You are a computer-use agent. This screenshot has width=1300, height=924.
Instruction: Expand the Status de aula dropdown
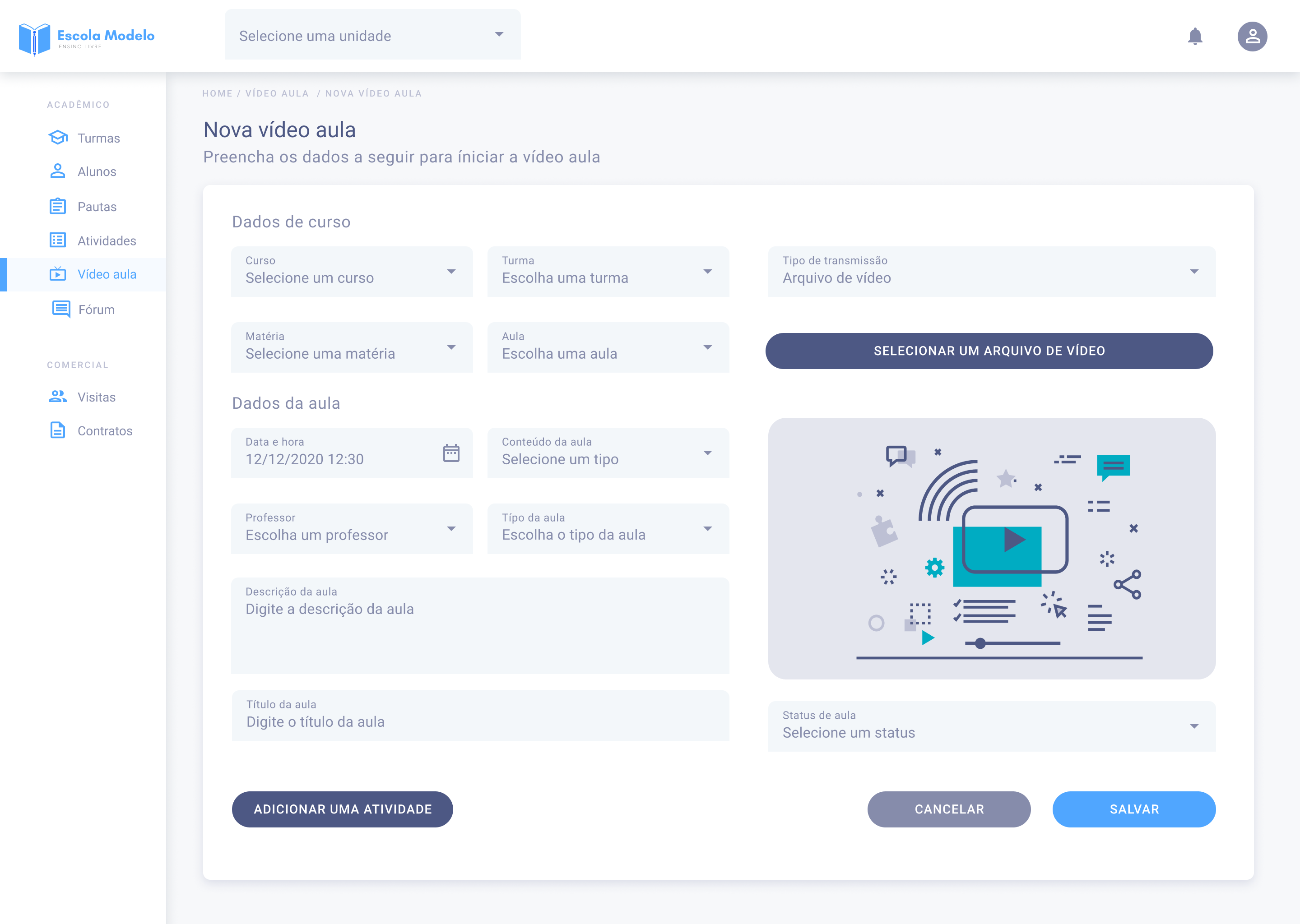click(x=991, y=726)
